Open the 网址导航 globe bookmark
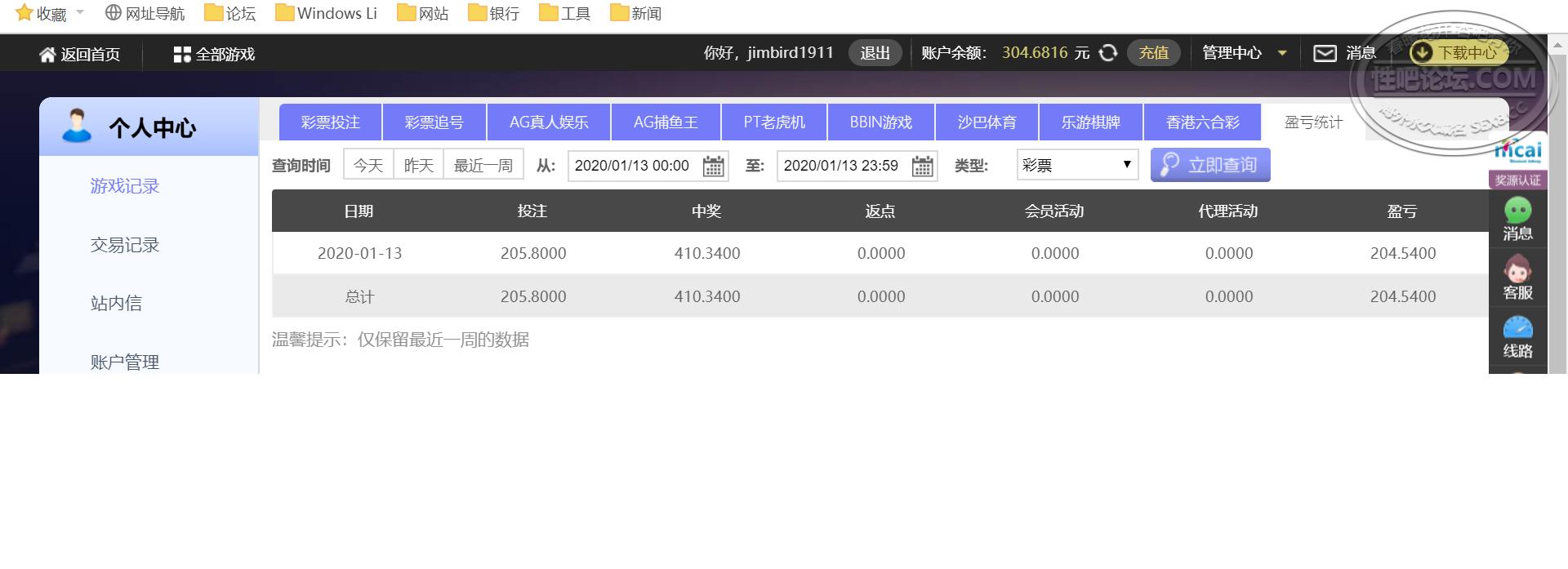Viewport: 1568px width, 569px height. pyautogui.click(x=145, y=13)
